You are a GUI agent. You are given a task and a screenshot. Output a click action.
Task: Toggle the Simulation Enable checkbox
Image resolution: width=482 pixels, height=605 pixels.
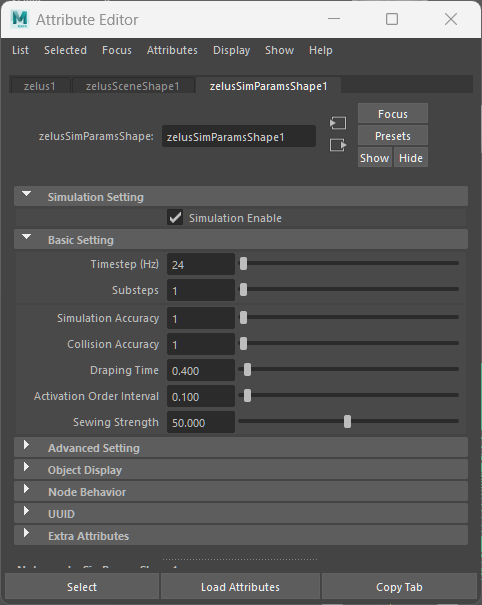(175, 217)
